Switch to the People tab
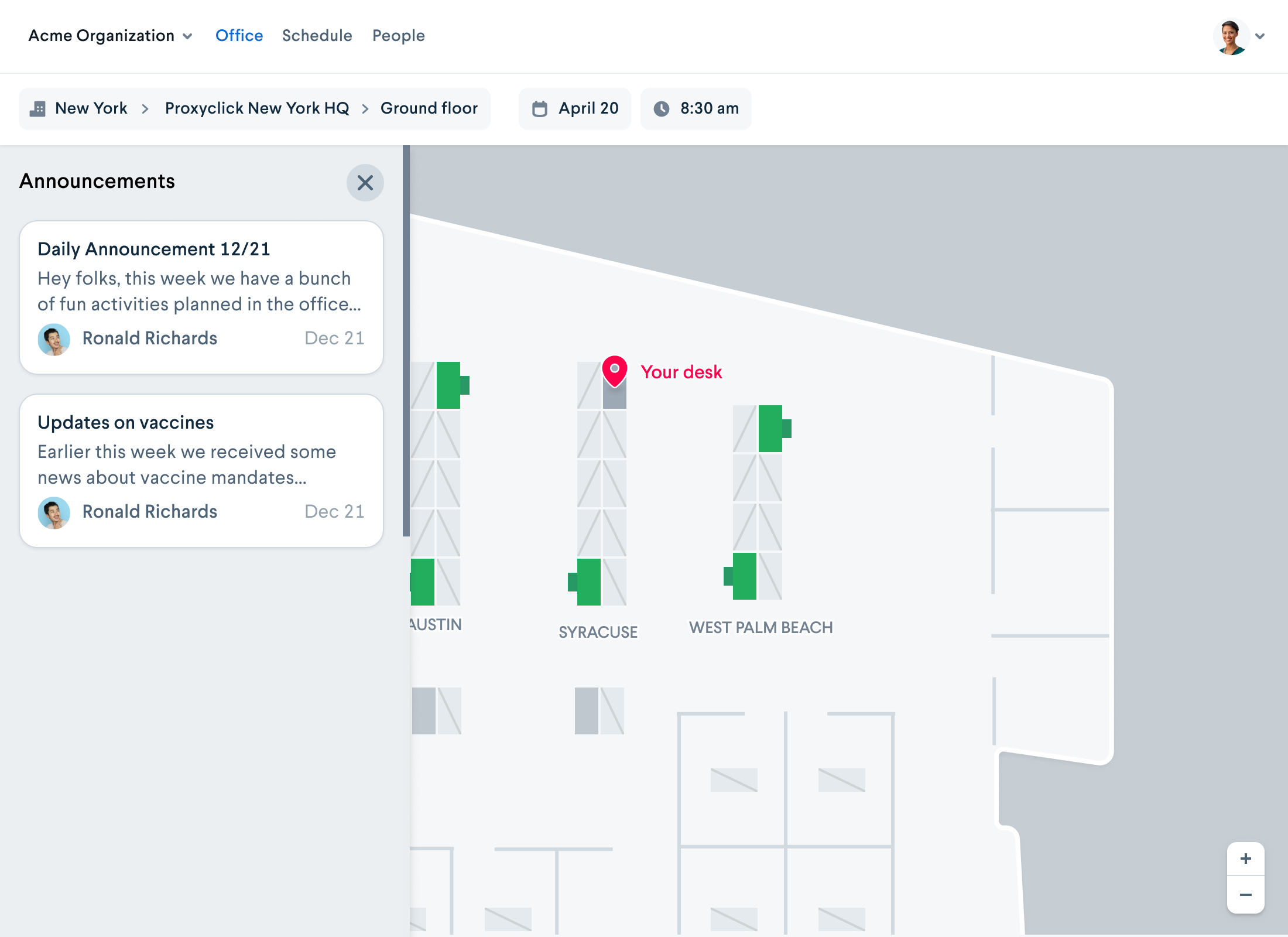 point(398,36)
